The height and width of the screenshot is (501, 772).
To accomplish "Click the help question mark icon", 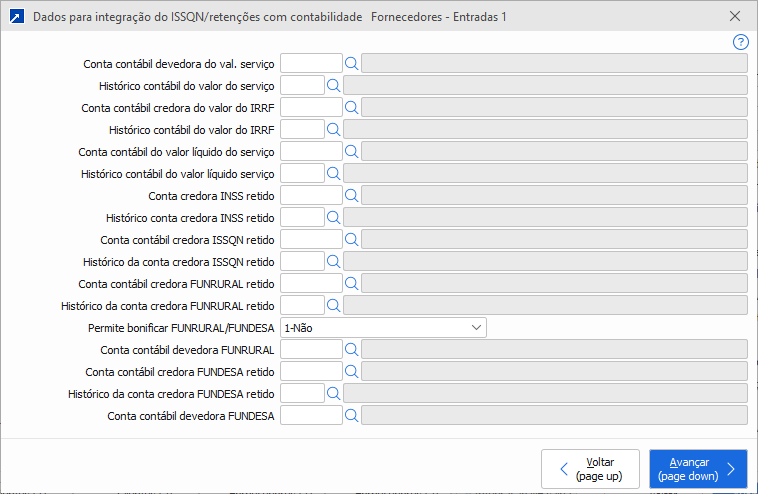I will point(741,42).
